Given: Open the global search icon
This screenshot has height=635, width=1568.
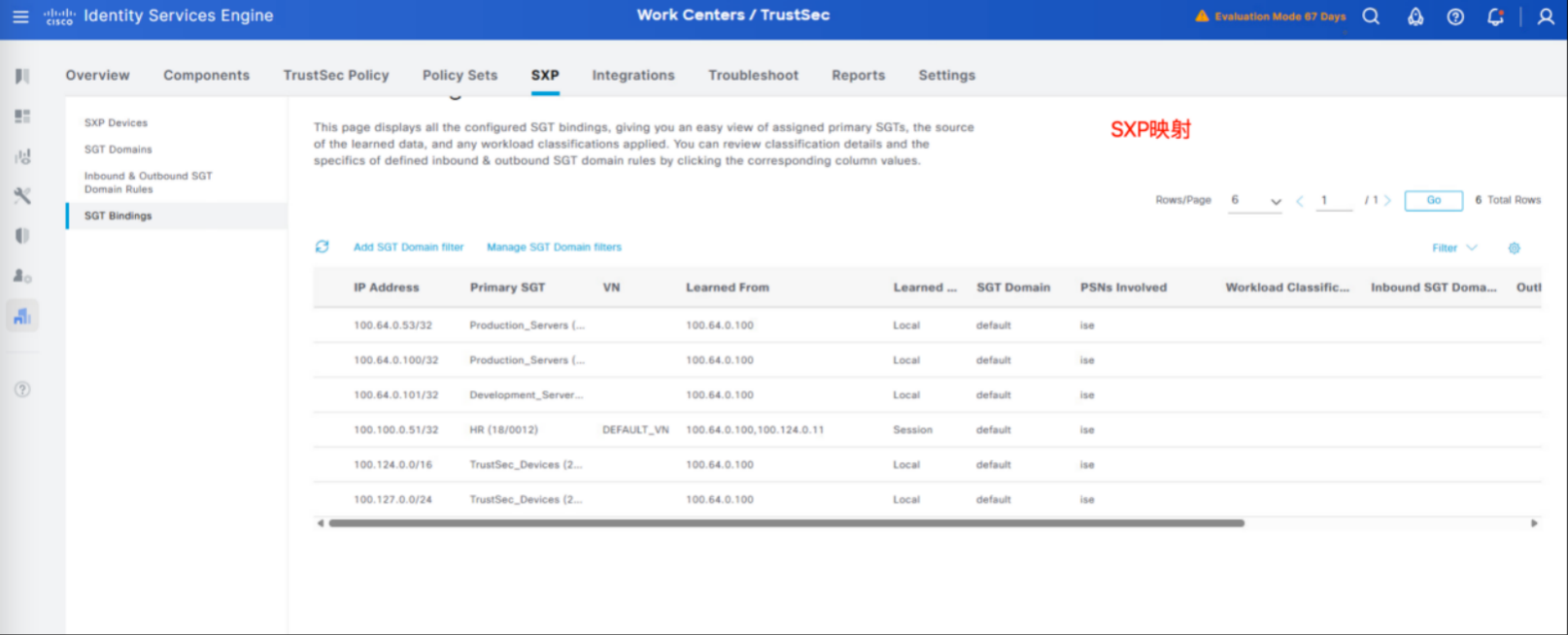Looking at the screenshot, I should point(1371,17).
